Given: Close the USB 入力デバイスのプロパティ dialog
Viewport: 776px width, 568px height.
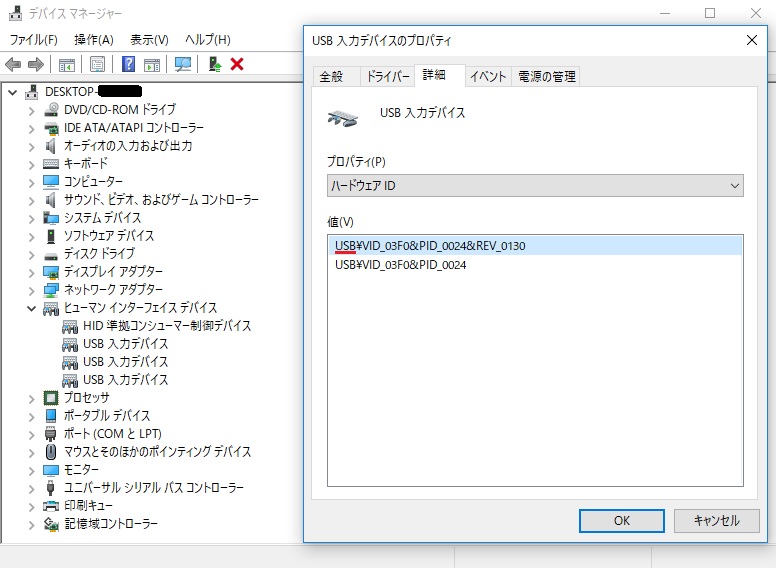Looking at the screenshot, I should (752, 40).
